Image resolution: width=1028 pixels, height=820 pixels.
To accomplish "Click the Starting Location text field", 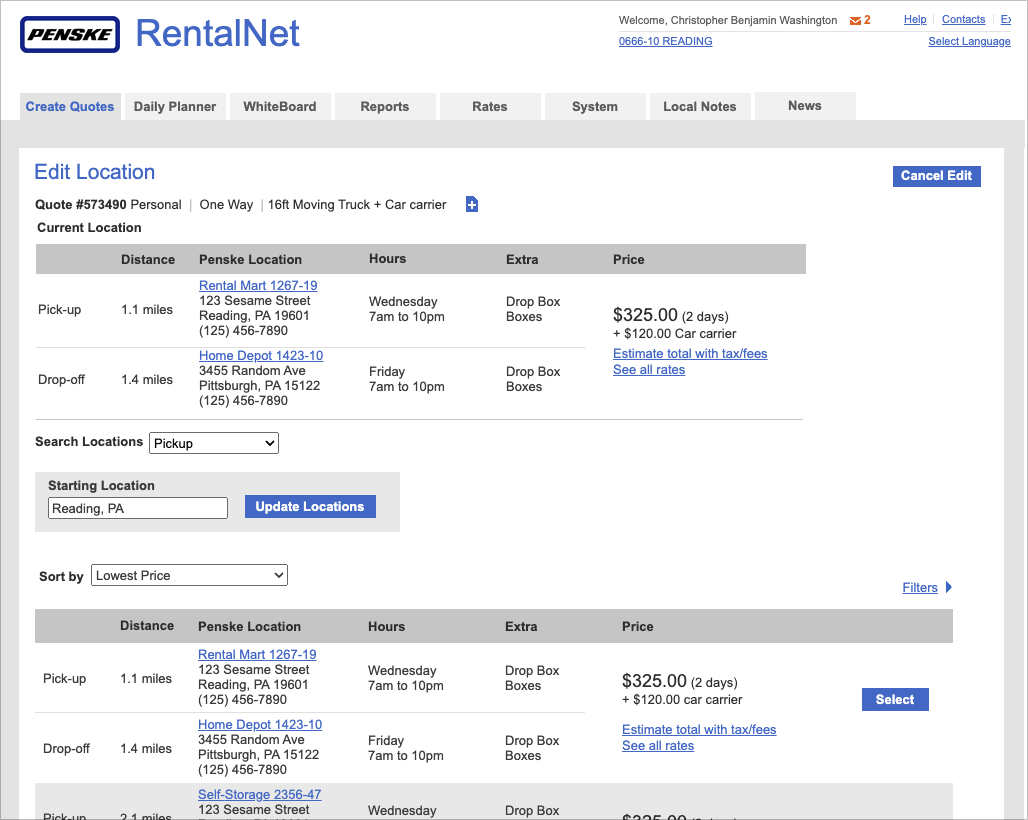I will [138, 509].
